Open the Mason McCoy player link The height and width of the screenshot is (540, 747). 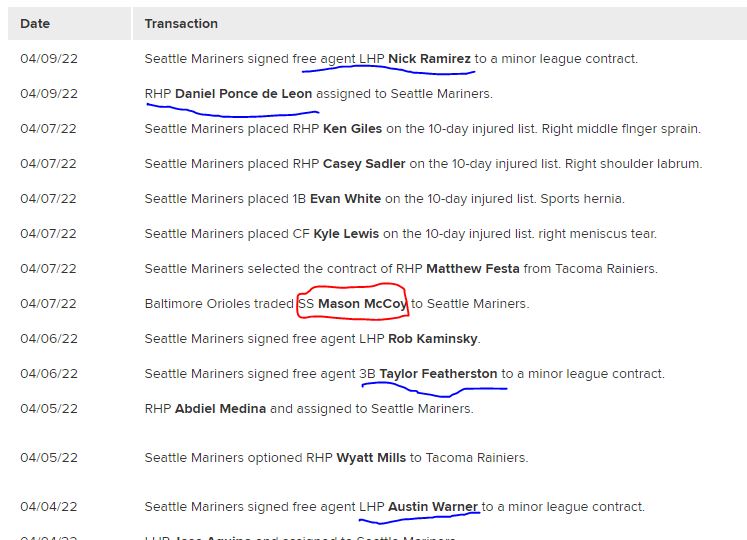(362, 304)
